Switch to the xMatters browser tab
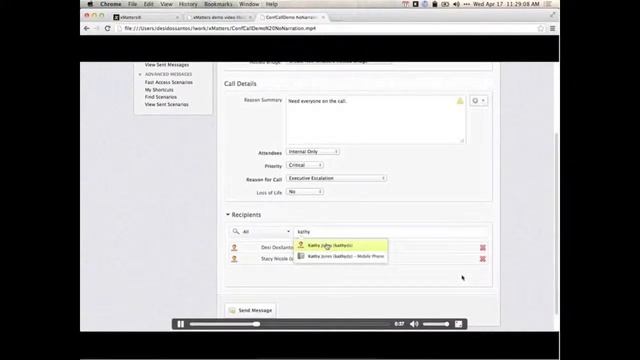The width and height of the screenshot is (640, 360). coord(145,17)
